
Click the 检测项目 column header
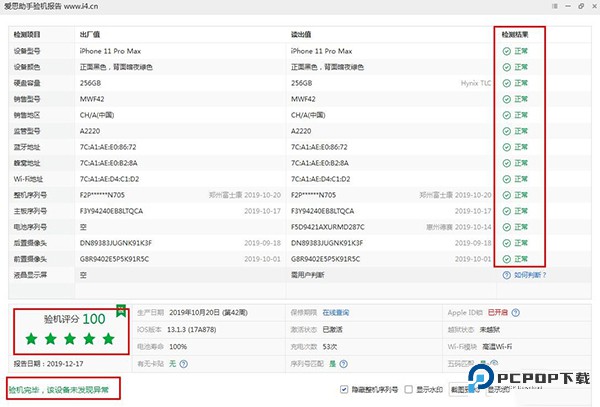click(x=27, y=34)
